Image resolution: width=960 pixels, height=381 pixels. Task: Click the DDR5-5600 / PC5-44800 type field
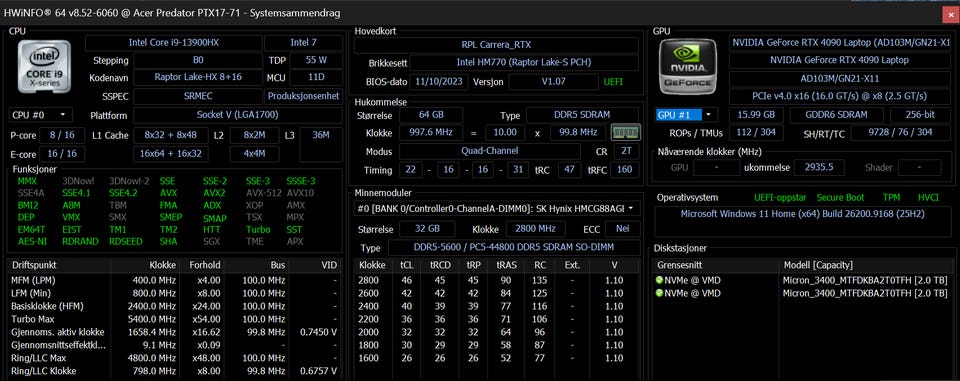(514, 248)
